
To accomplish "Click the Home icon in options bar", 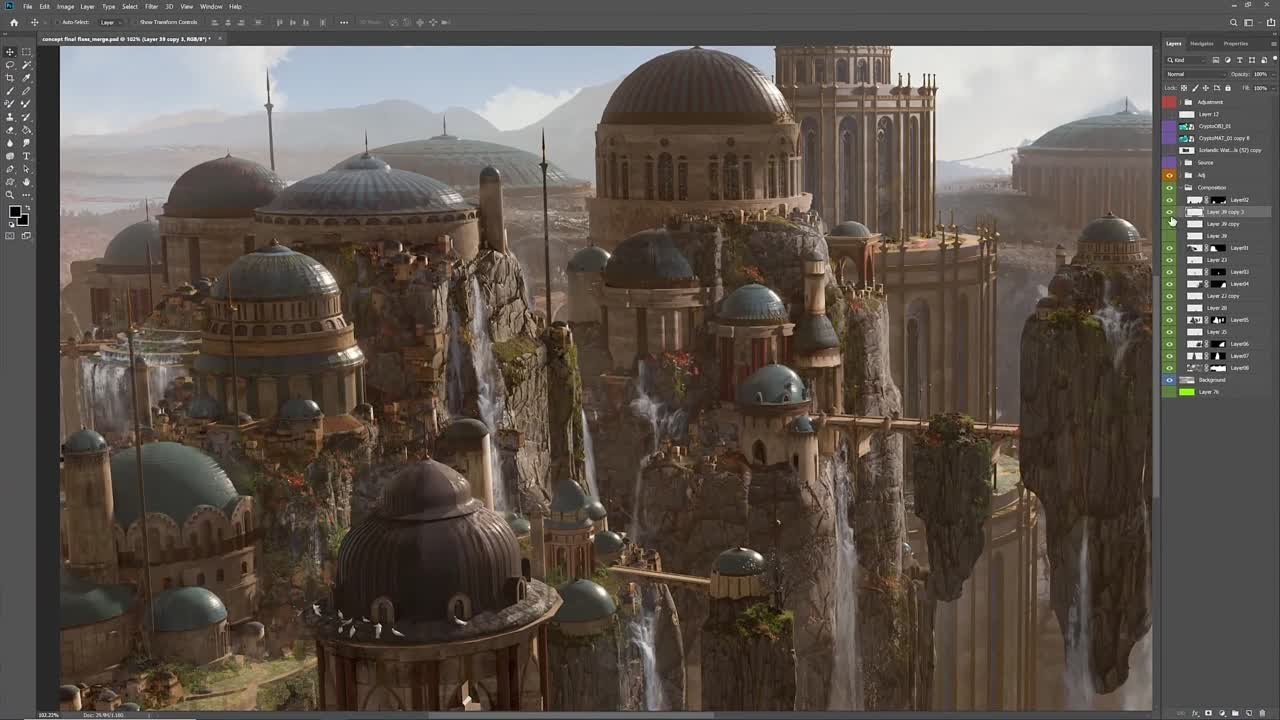I will tap(13, 22).
